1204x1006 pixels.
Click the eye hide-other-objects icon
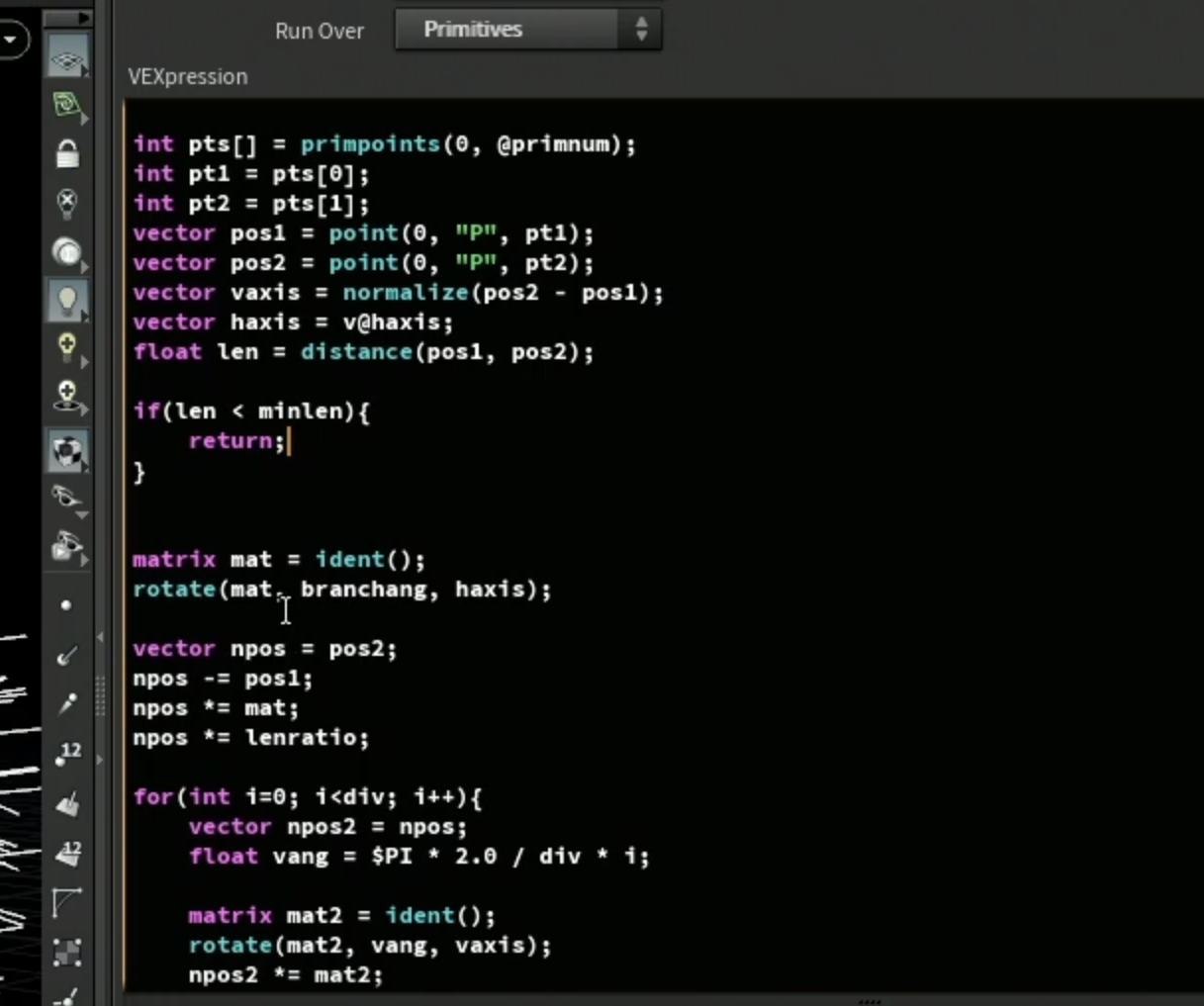pos(67,499)
